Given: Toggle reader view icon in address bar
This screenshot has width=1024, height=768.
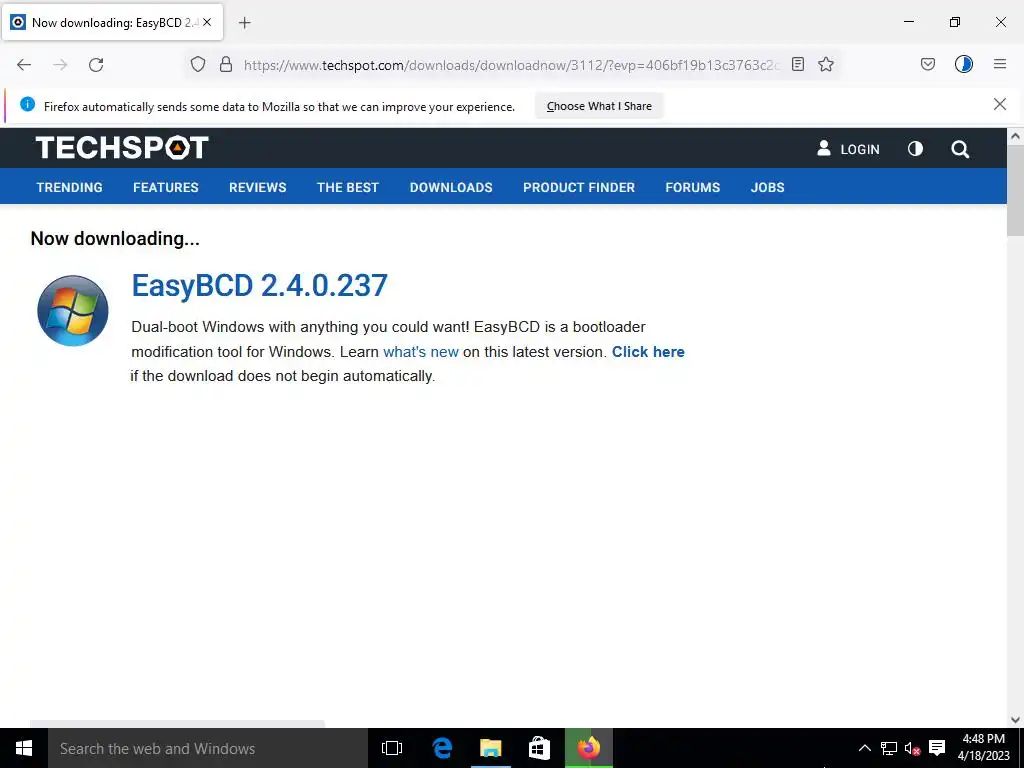Looking at the screenshot, I should pyautogui.click(x=797, y=64).
